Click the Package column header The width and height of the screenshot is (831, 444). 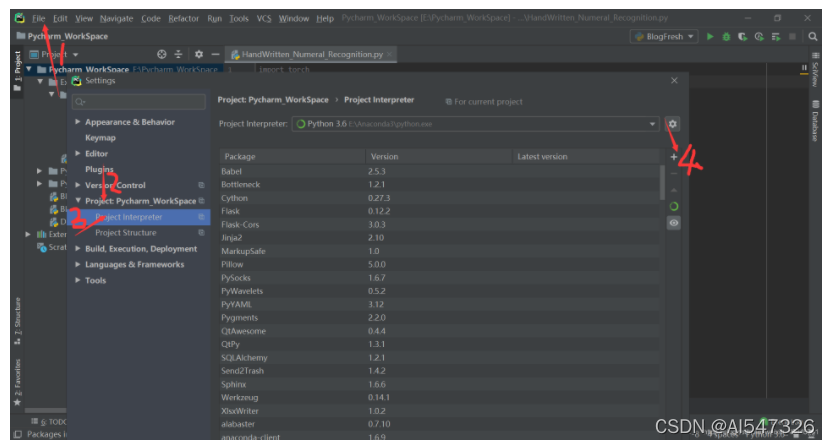292,157
